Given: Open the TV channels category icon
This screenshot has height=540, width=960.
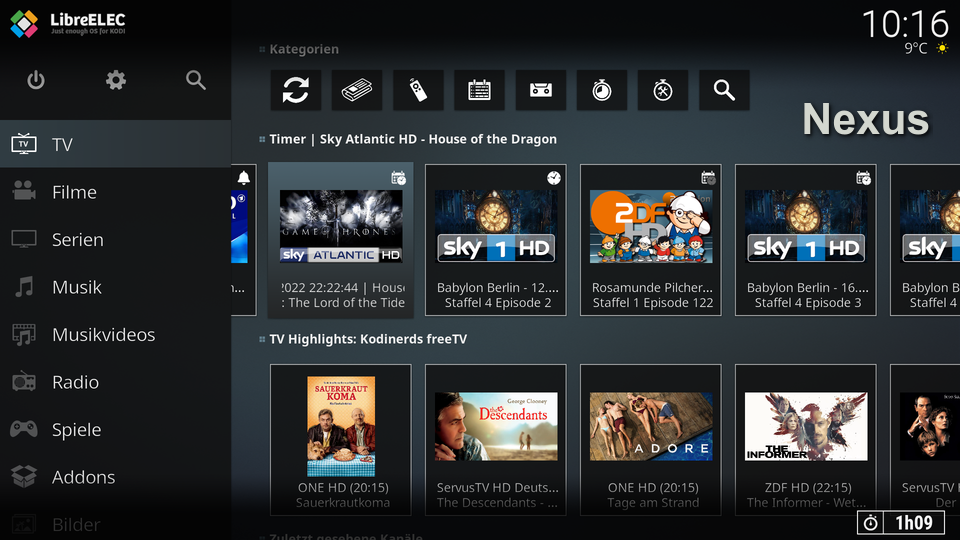Looking at the screenshot, I should [357, 90].
